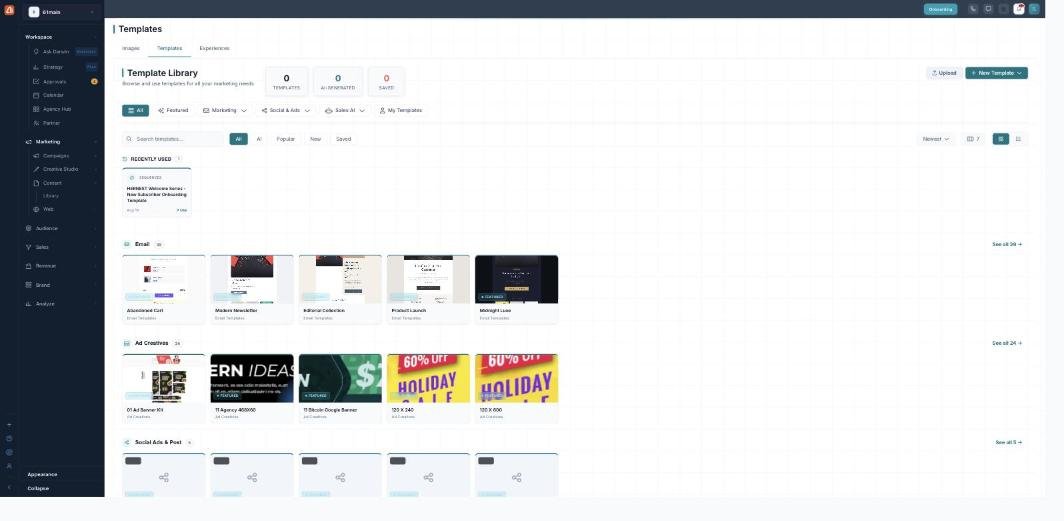The height and width of the screenshot is (521, 1064).
Task: Open the Social & Ads category dropdown
Action: pyautogui.click(x=286, y=111)
